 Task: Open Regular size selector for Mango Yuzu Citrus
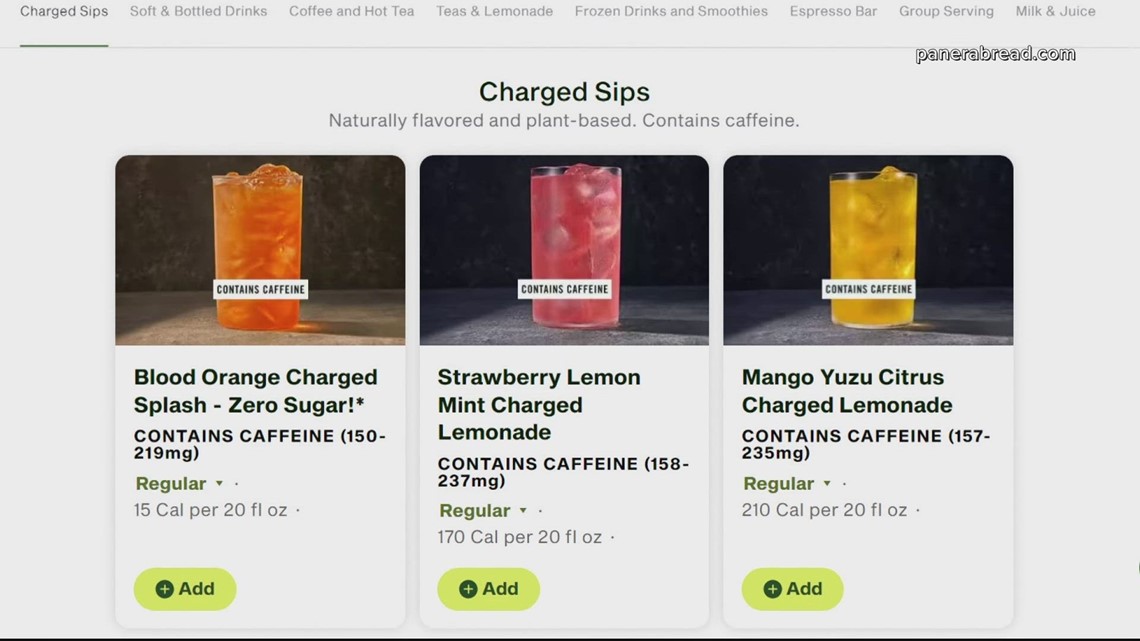[787, 484]
